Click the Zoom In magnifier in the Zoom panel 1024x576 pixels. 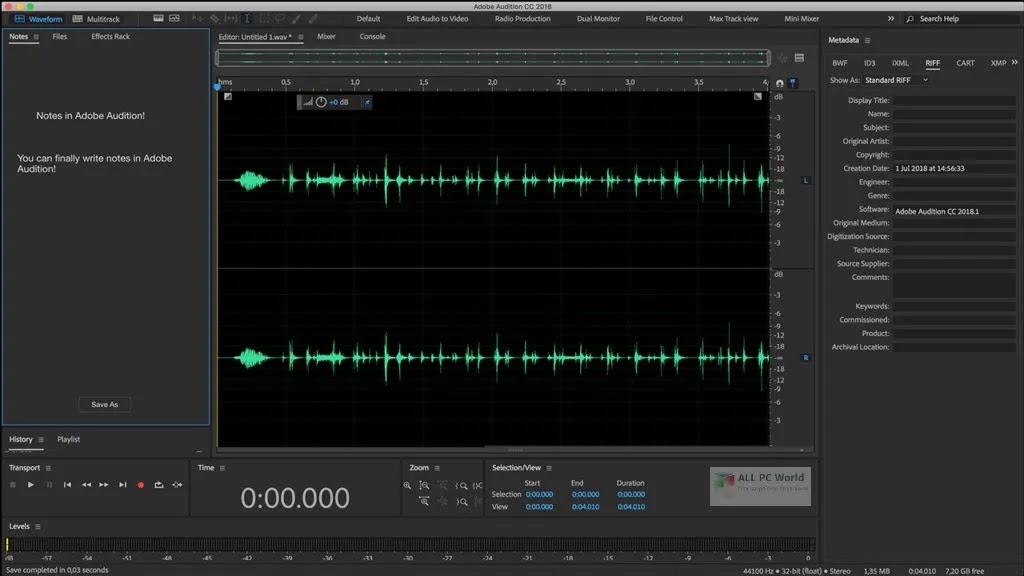408,485
